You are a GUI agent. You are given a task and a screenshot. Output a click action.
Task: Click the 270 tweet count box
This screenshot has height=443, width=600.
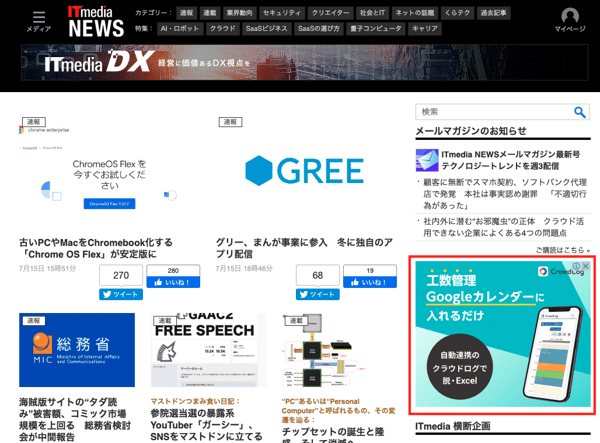pyautogui.click(x=121, y=275)
